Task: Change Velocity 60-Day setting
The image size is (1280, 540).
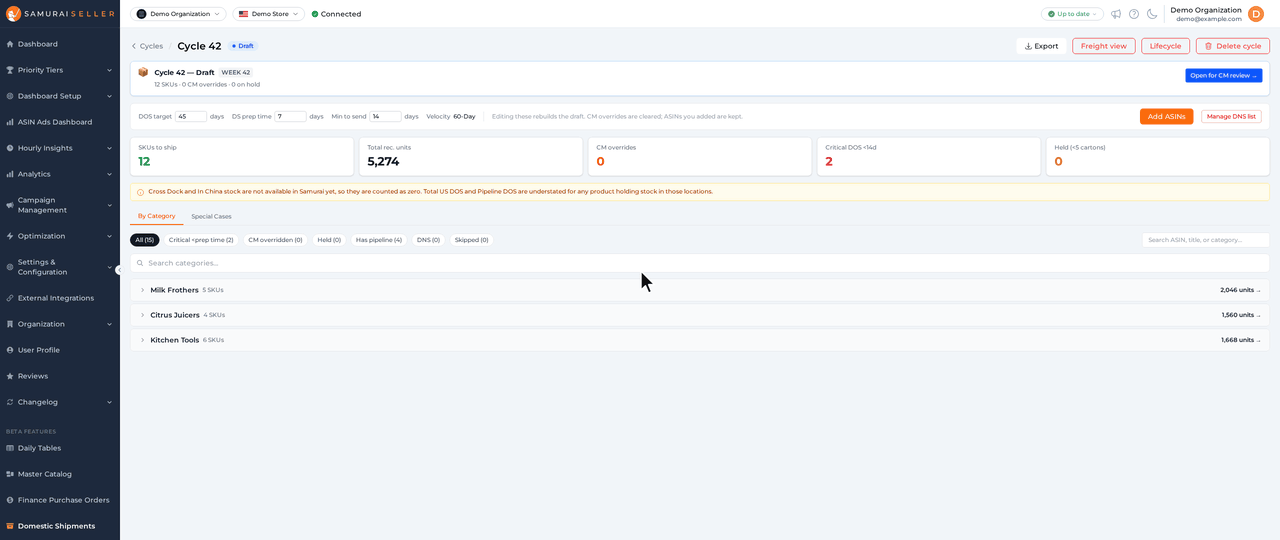Action: coord(464,116)
